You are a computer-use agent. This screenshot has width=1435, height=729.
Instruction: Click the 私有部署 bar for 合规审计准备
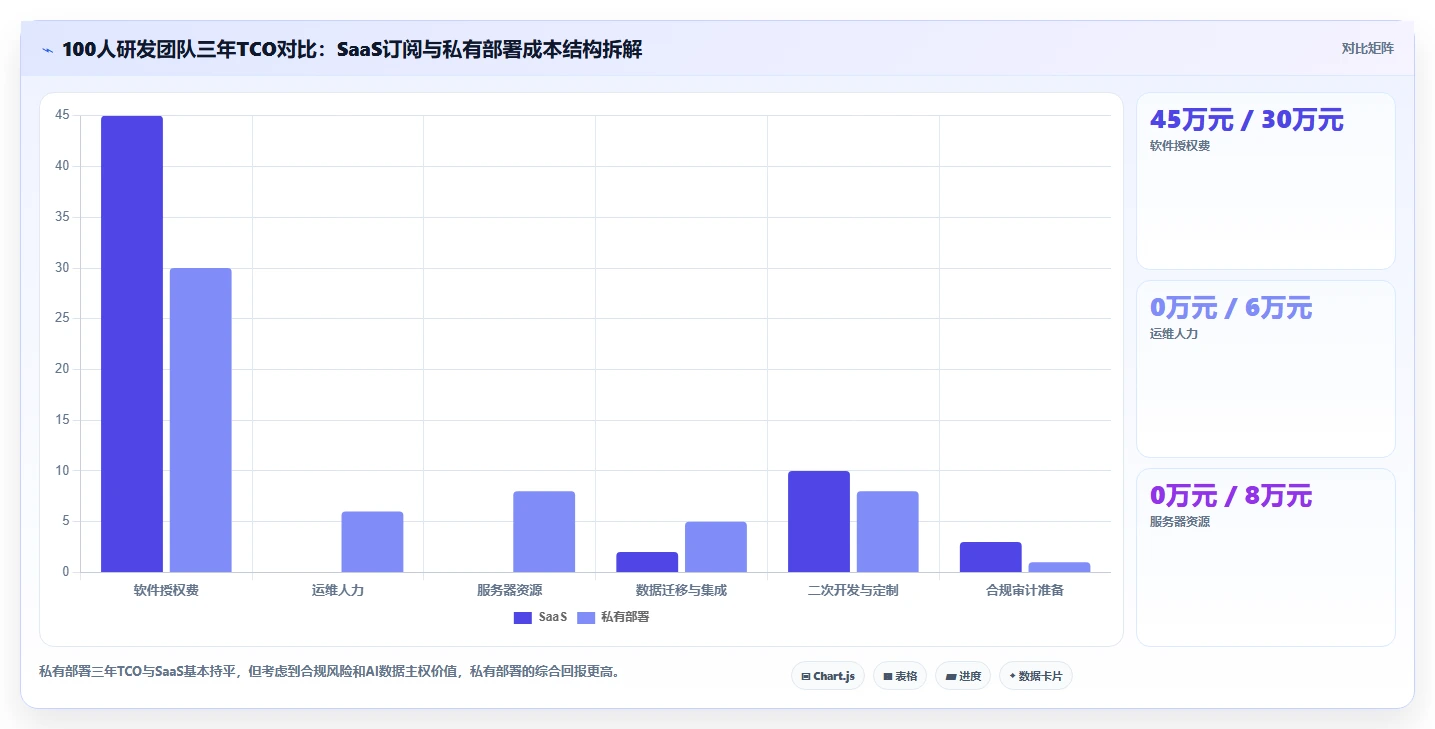(x=1060, y=567)
